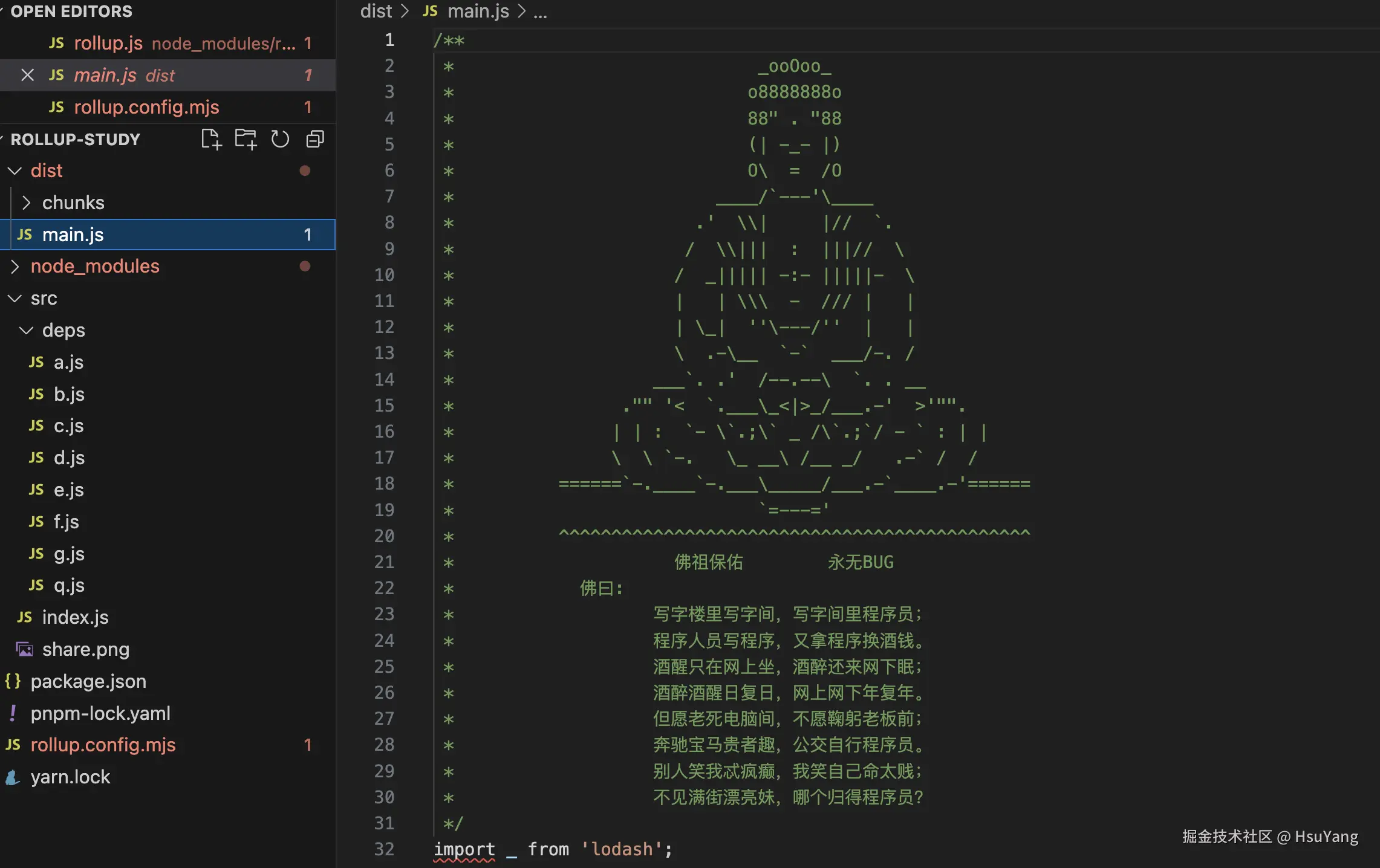Screen dimensions: 1380x868
Task: Close the main.js editor with X icon
Action: [x=27, y=75]
